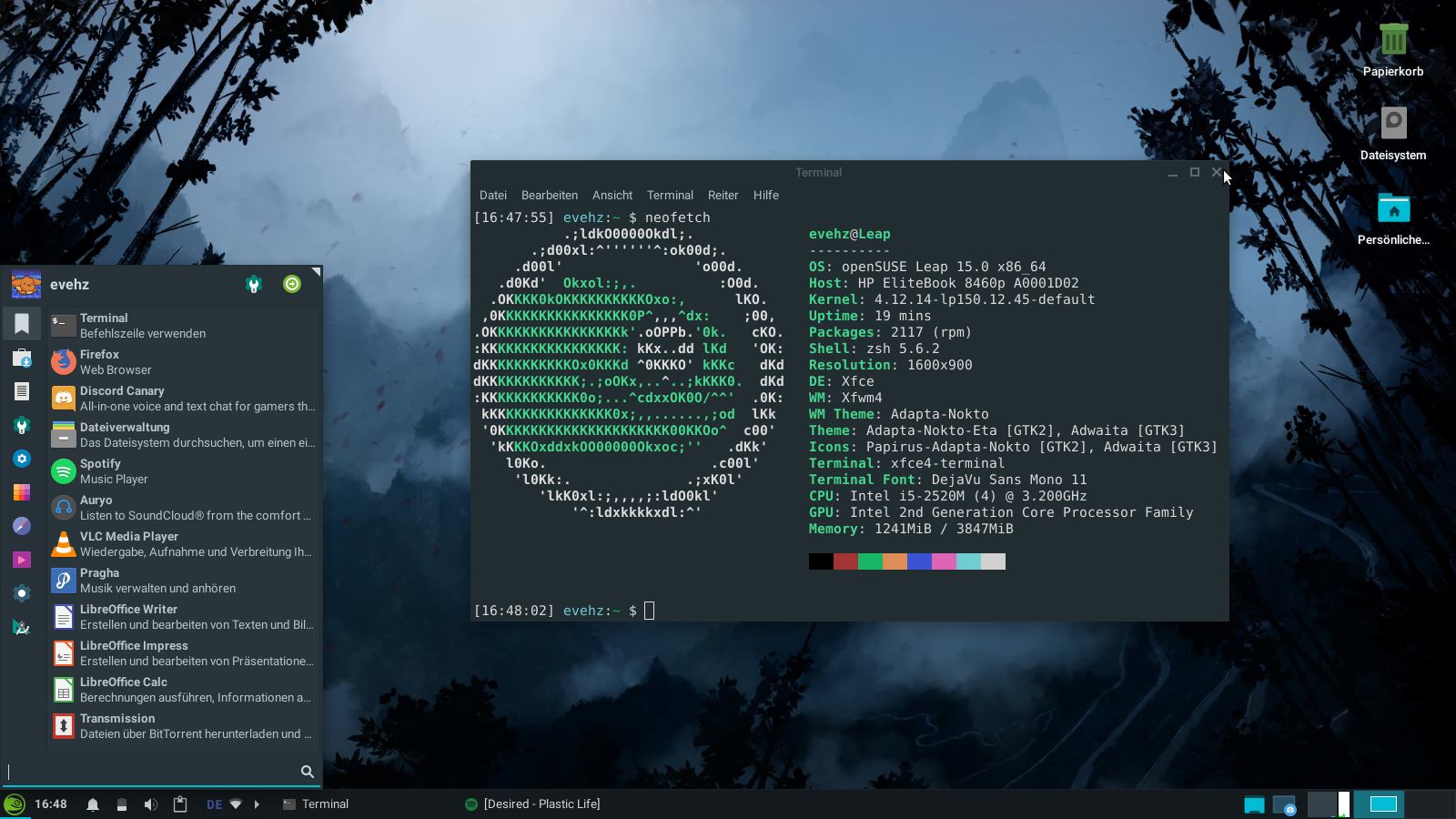Open the Bearbeiten menu in Terminal

[x=550, y=196]
